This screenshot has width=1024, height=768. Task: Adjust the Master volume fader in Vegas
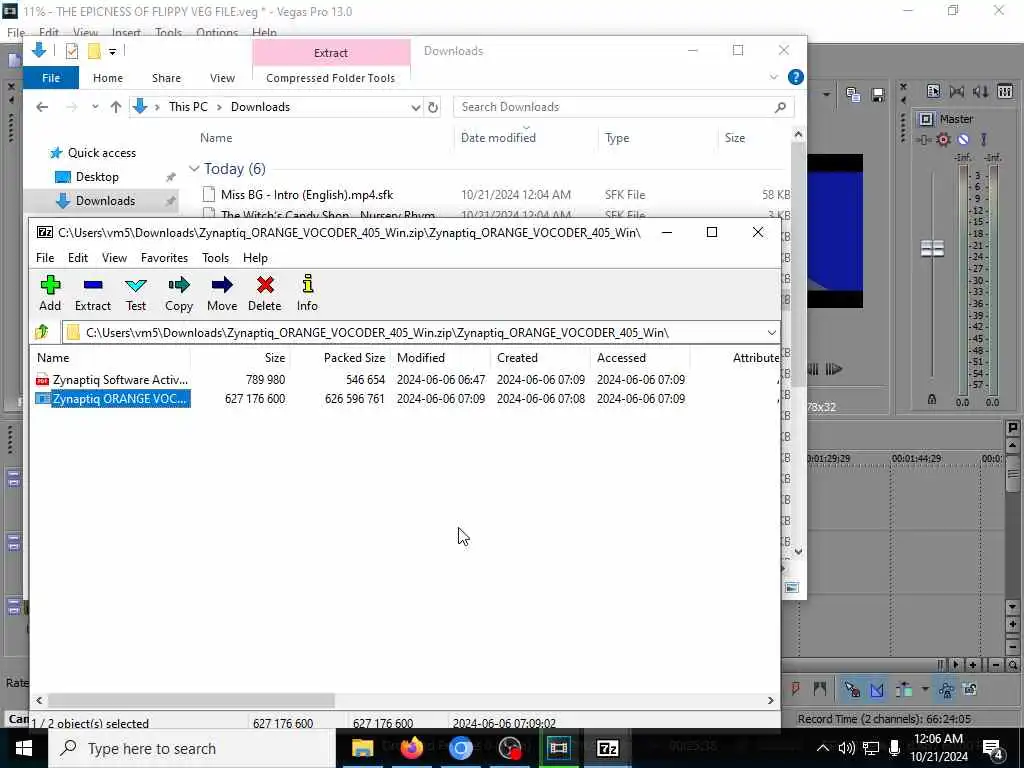932,249
